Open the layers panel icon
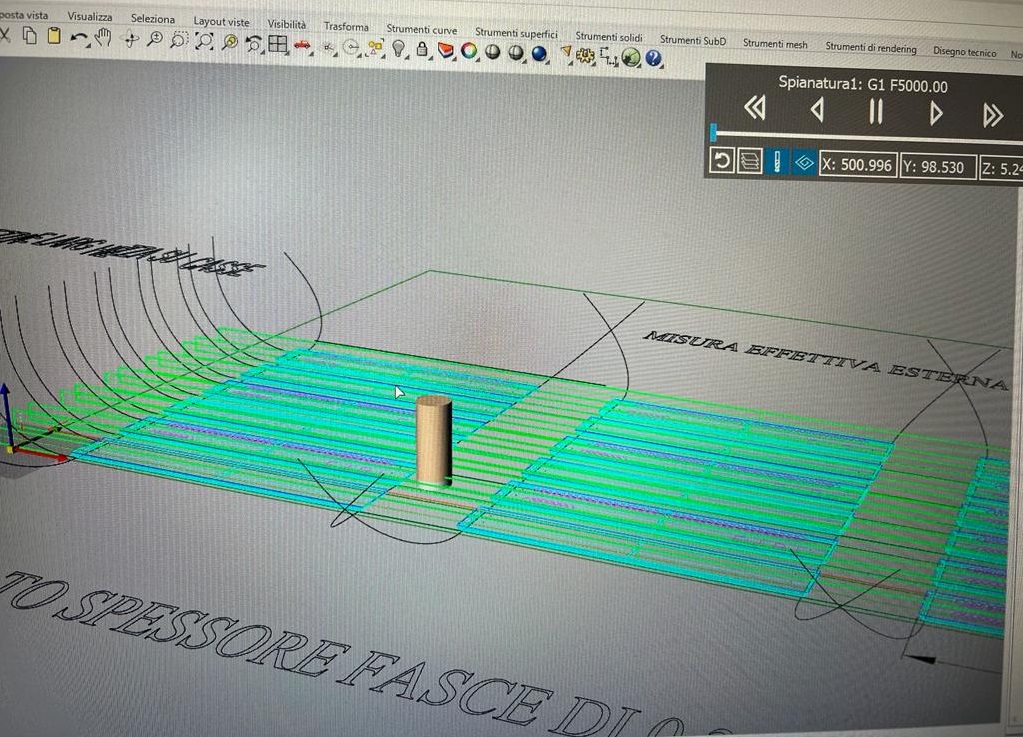The image size is (1023, 737). [446, 50]
